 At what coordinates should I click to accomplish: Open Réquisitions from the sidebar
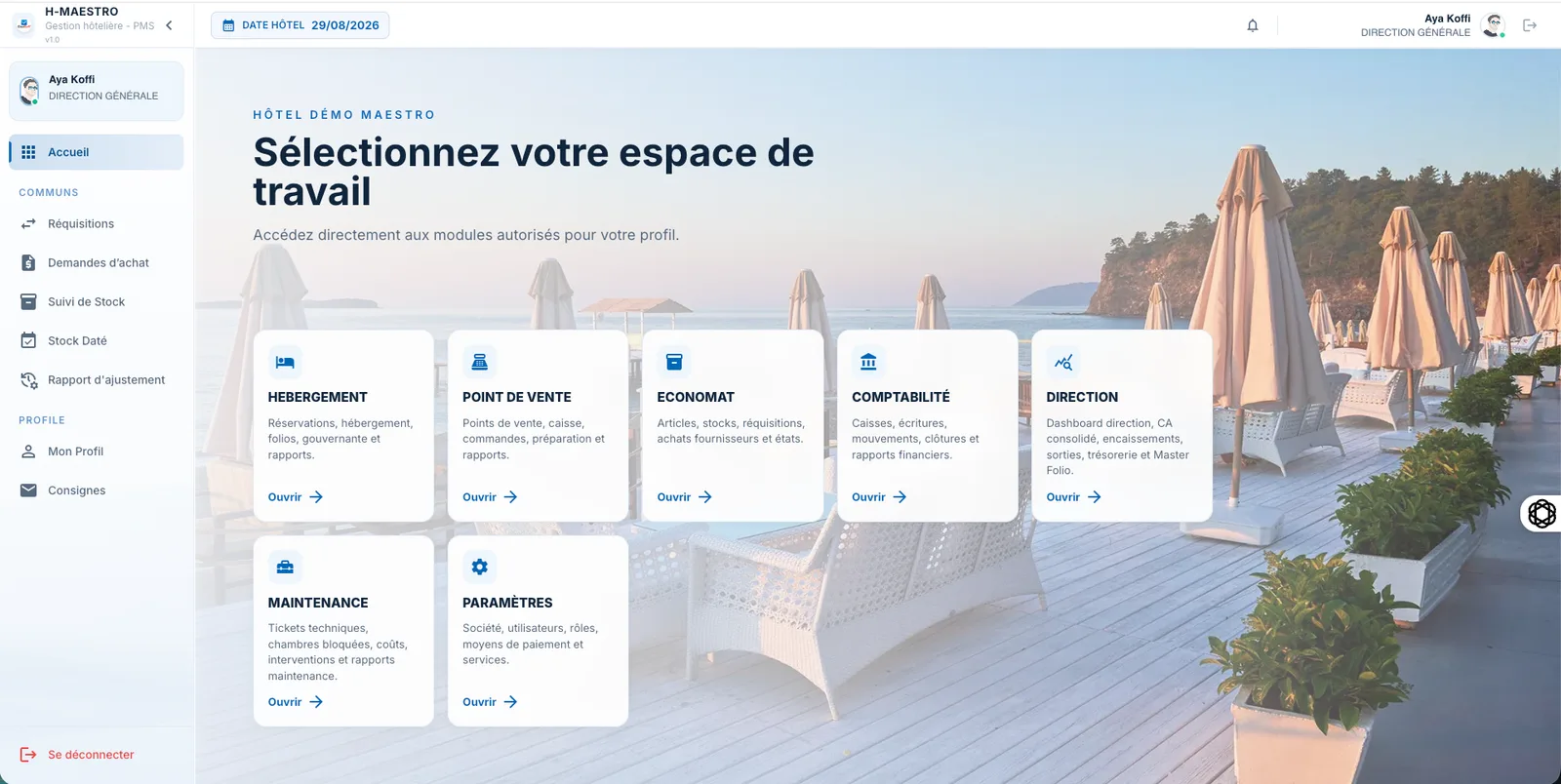click(97, 224)
